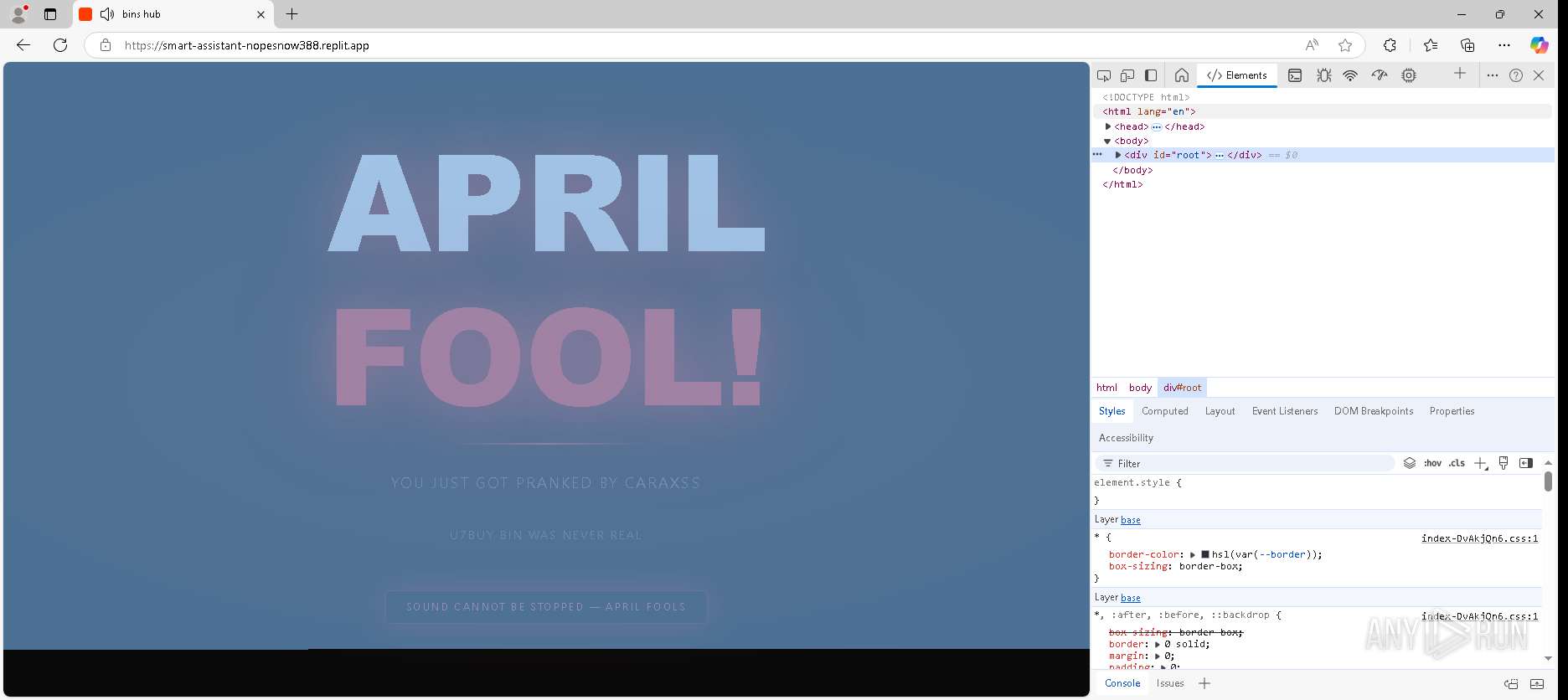Open the Performance tool gauge icon
Image resolution: width=1568 pixels, height=700 pixels.
pyautogui.click(x=1379, y=75)
